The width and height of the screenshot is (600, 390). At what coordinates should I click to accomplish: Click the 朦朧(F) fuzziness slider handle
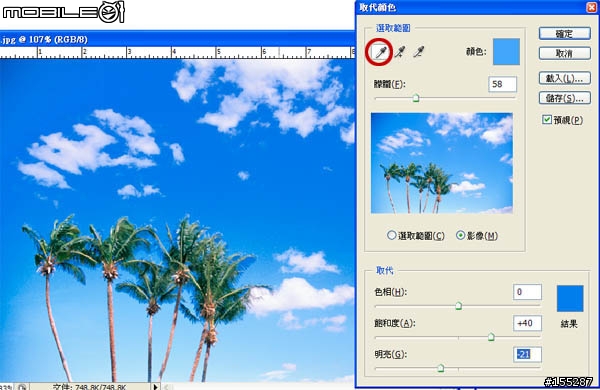pos(416,98)
